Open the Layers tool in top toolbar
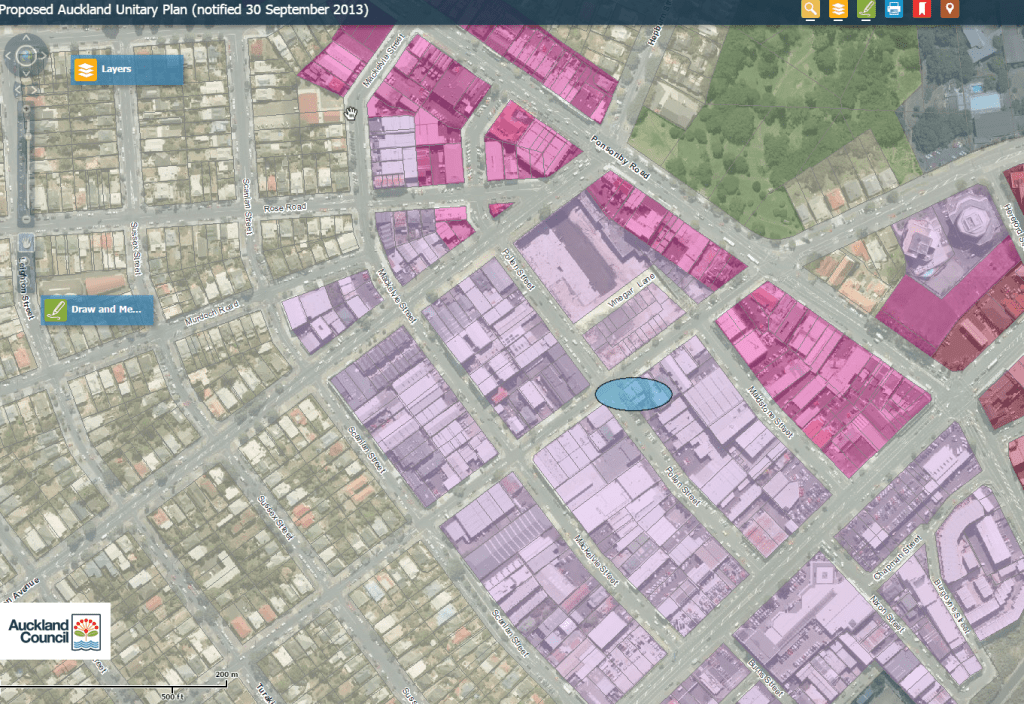The height and width of the screenshot is (704, 1024). pos(838,10)
